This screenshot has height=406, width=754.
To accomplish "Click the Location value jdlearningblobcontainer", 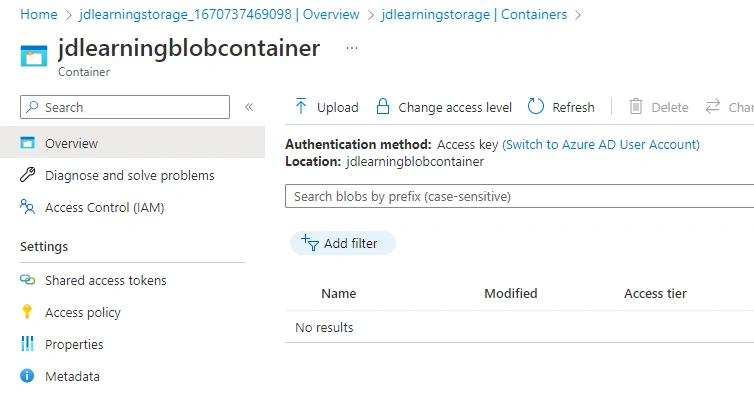I will pyautogui.click(x=415, y=162).
